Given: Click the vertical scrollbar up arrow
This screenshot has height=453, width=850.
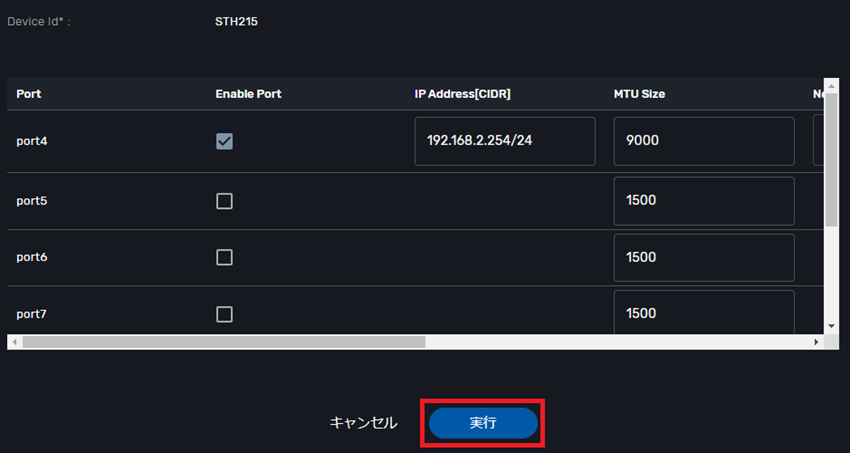Looking at the screenshot, I should coord(831,86).
